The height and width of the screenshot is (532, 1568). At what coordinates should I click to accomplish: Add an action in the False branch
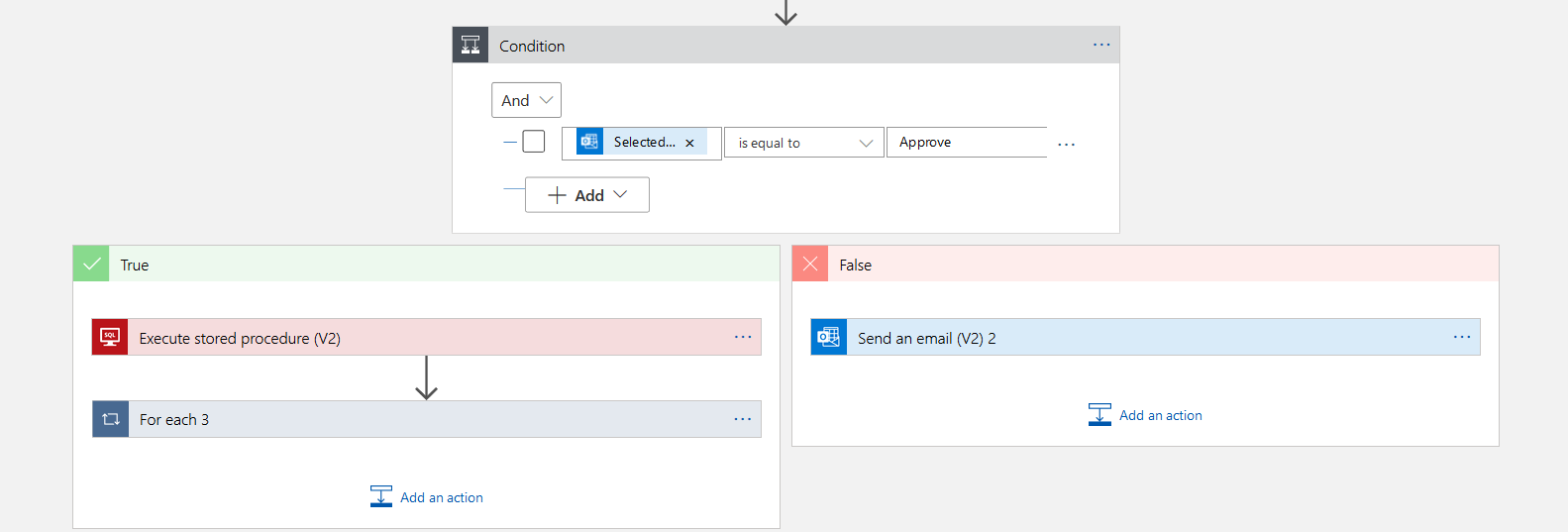[1146, 415]
